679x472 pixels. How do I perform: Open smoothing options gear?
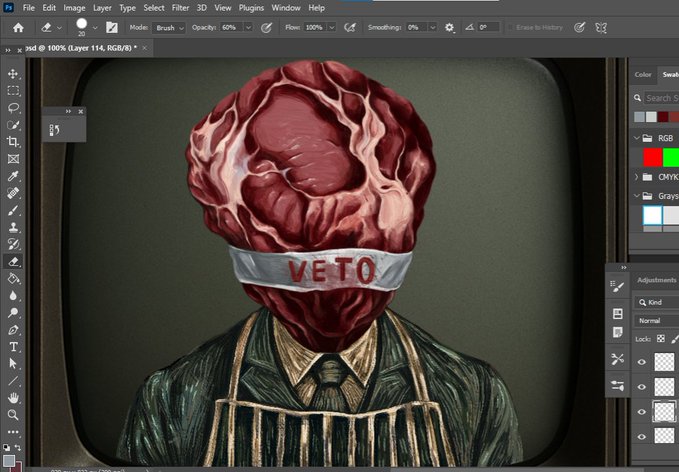point(449,28)
